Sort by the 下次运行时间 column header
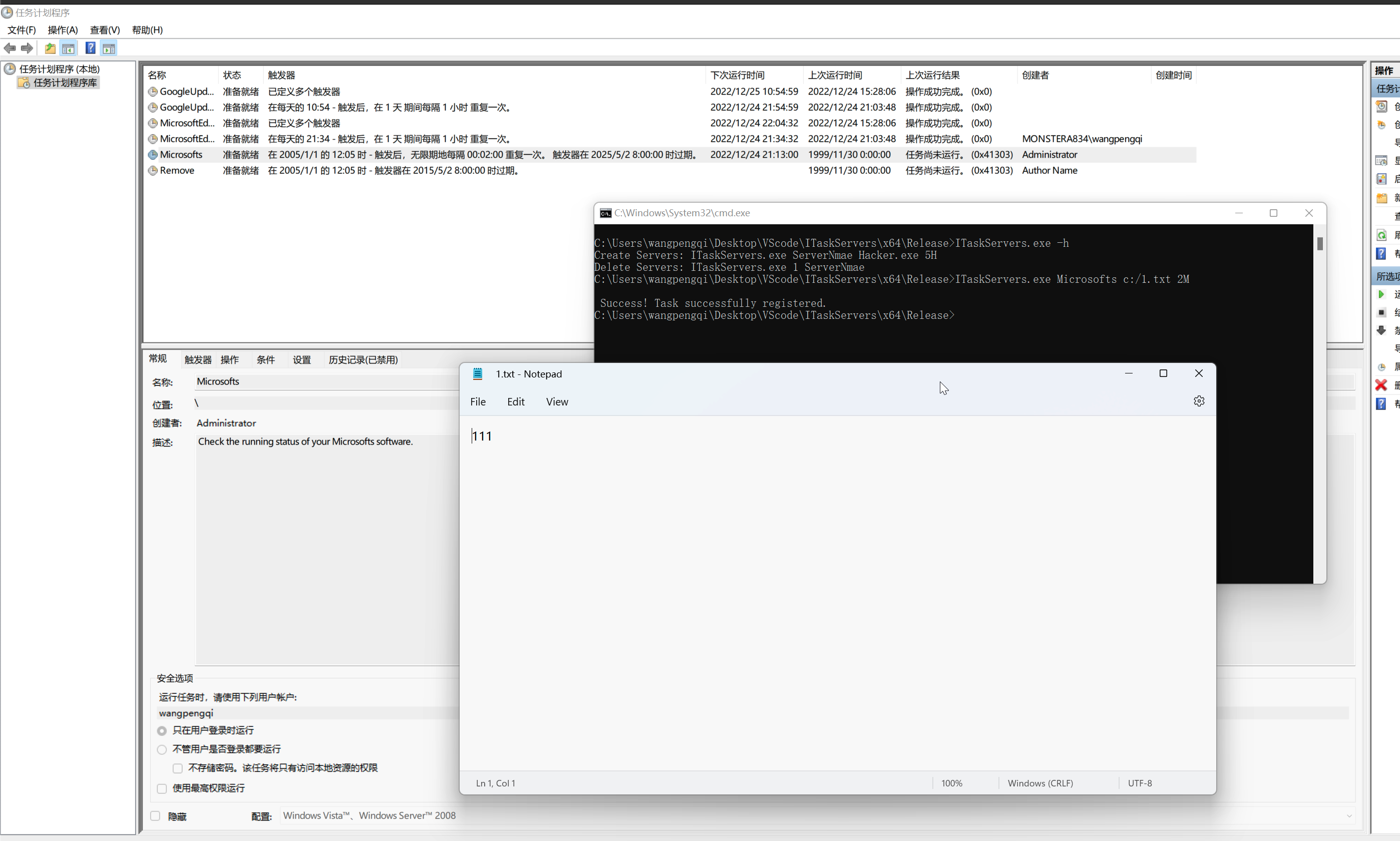 coord(738,76)
